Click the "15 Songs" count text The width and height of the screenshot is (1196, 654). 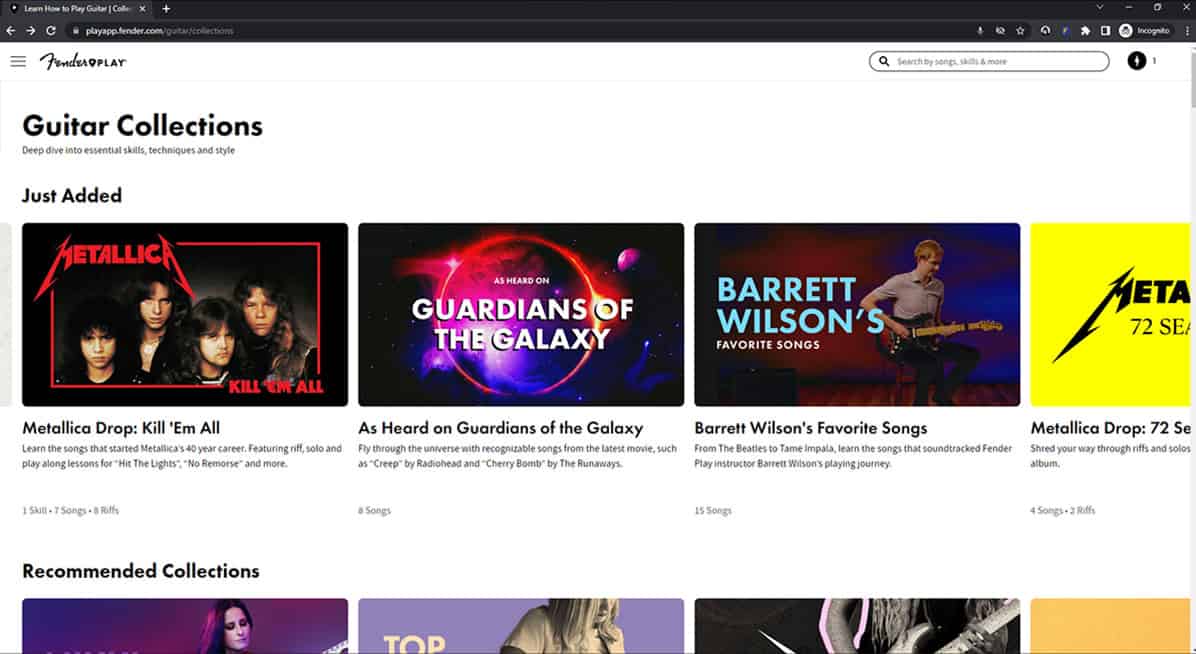tap(712, 511)
